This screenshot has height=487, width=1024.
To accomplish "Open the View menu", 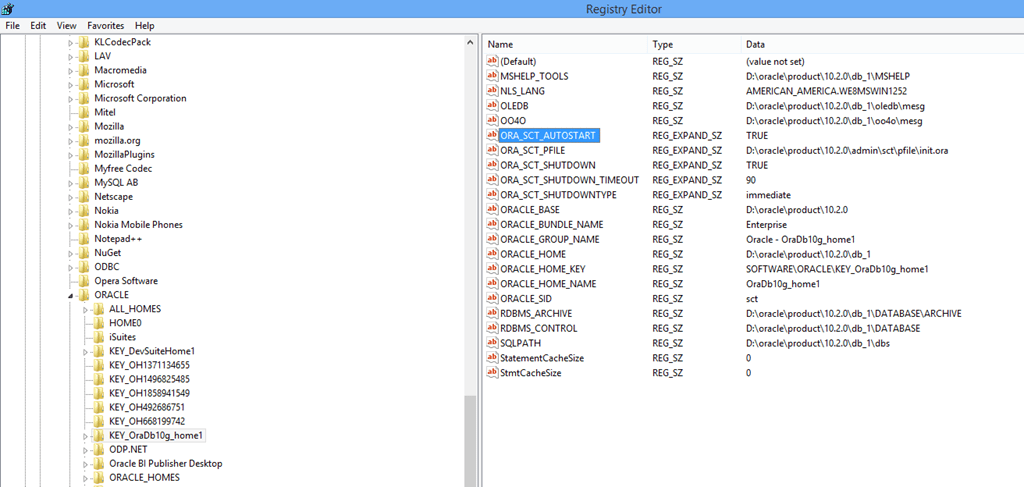I will [x=67, y=25].
